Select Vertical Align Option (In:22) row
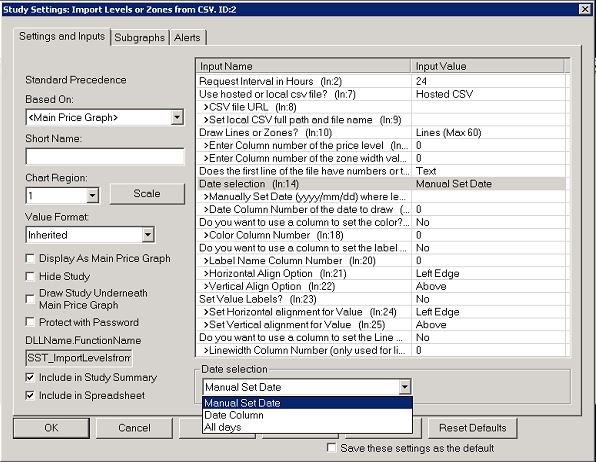This screenshot has height=462, width=596. pyautogui.click(x=381, y=286)
